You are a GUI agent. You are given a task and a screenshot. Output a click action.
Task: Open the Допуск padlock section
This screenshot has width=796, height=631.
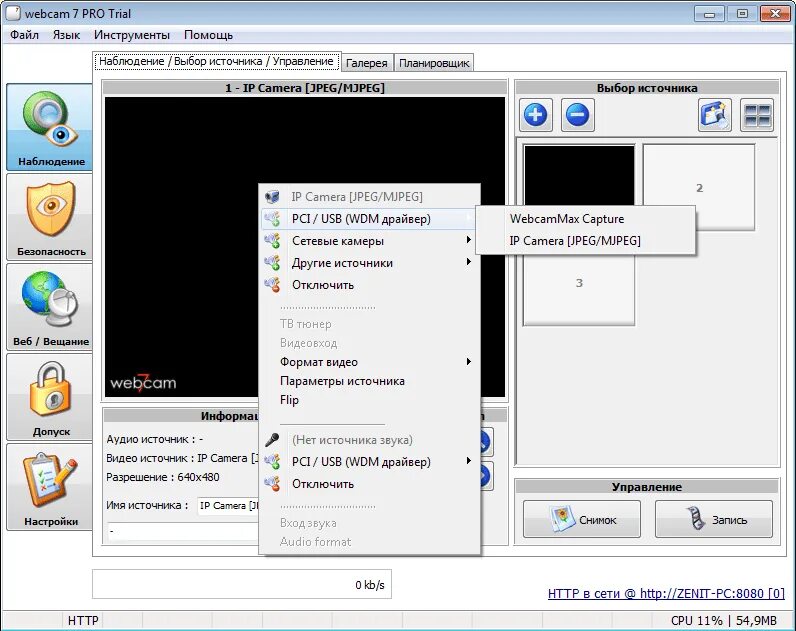point(49,397)
